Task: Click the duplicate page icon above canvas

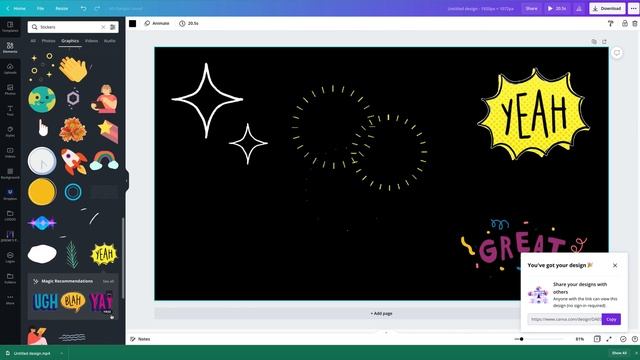Action: (x=594, y=42)
